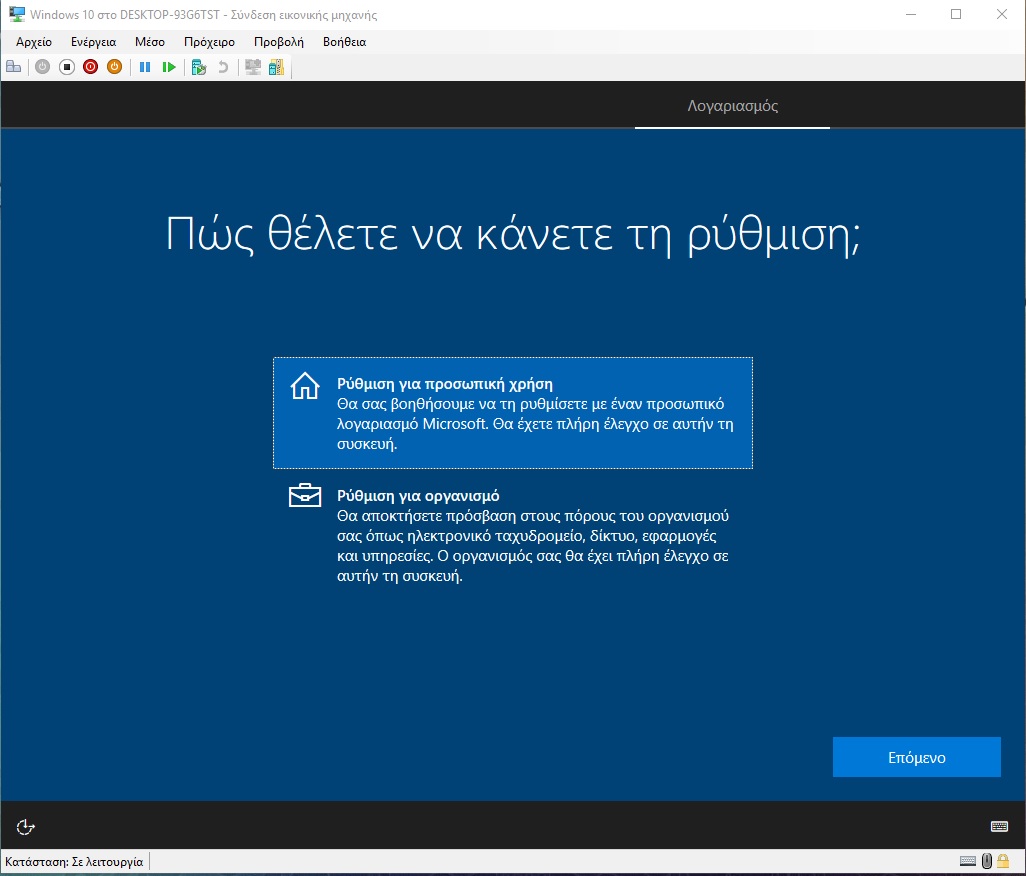Open the on-screen keyboard icon in the dark bar
Image resolution: width=1026 pixels, height=876 pixels.
[999, 826]
